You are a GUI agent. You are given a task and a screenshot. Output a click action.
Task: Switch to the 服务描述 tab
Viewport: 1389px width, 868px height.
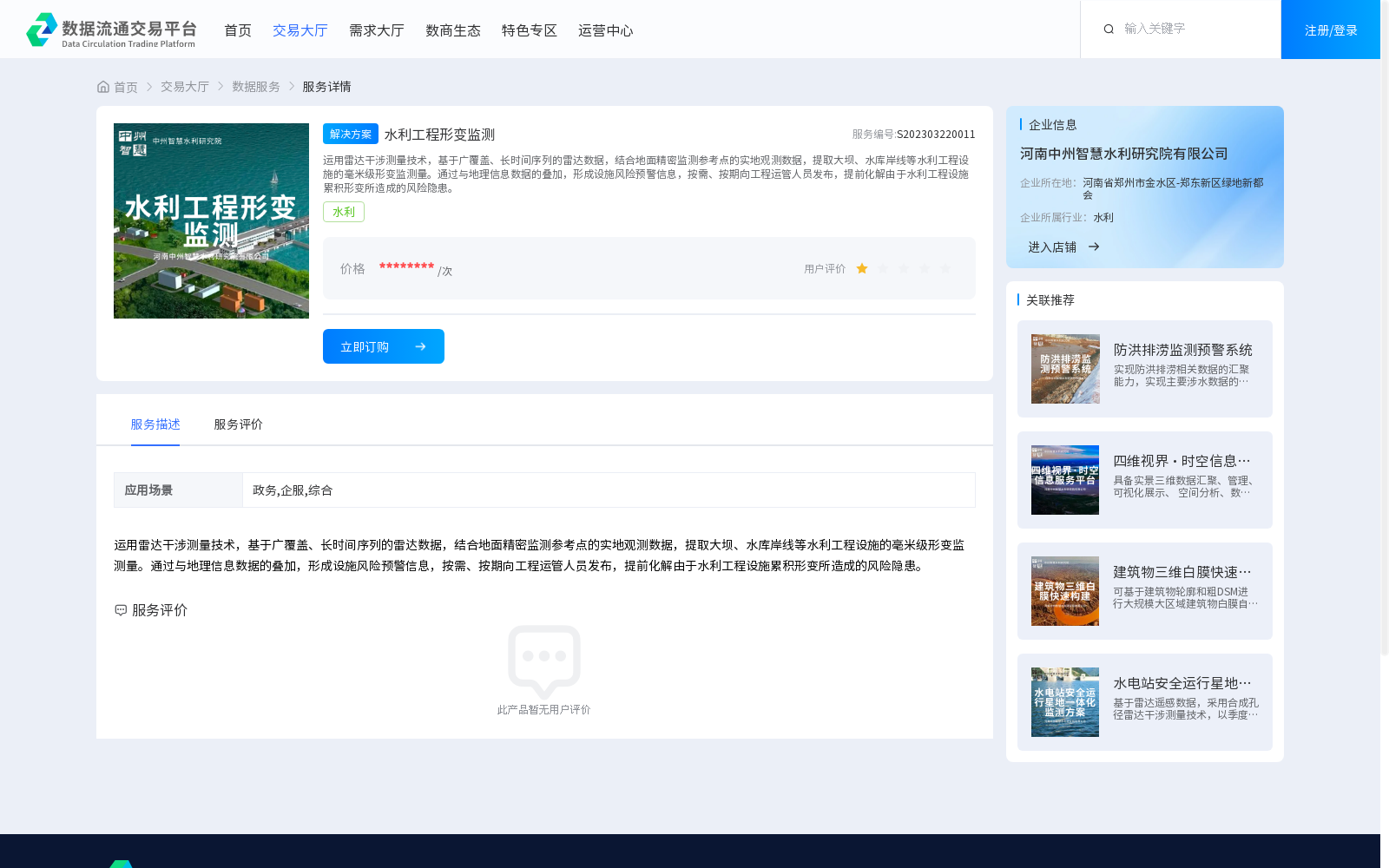(x=155, y=424)
